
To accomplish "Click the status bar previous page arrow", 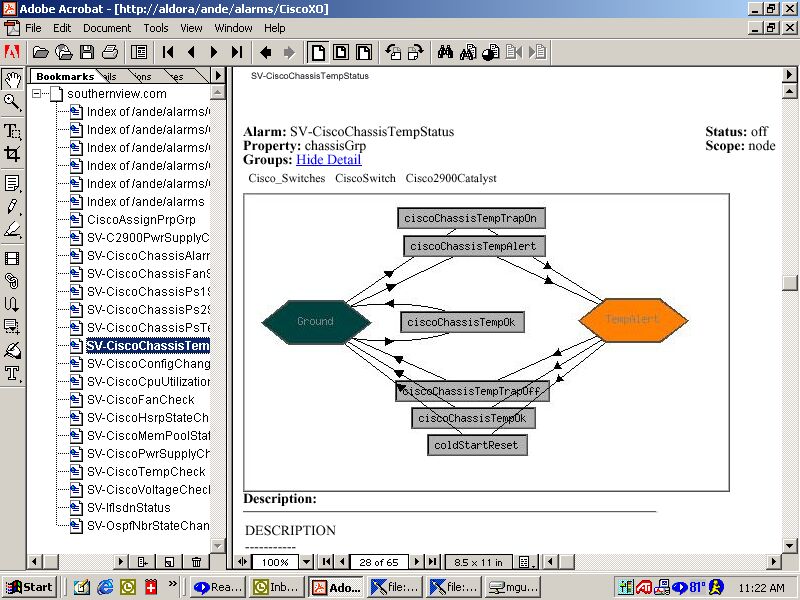I will pos(342,562).
